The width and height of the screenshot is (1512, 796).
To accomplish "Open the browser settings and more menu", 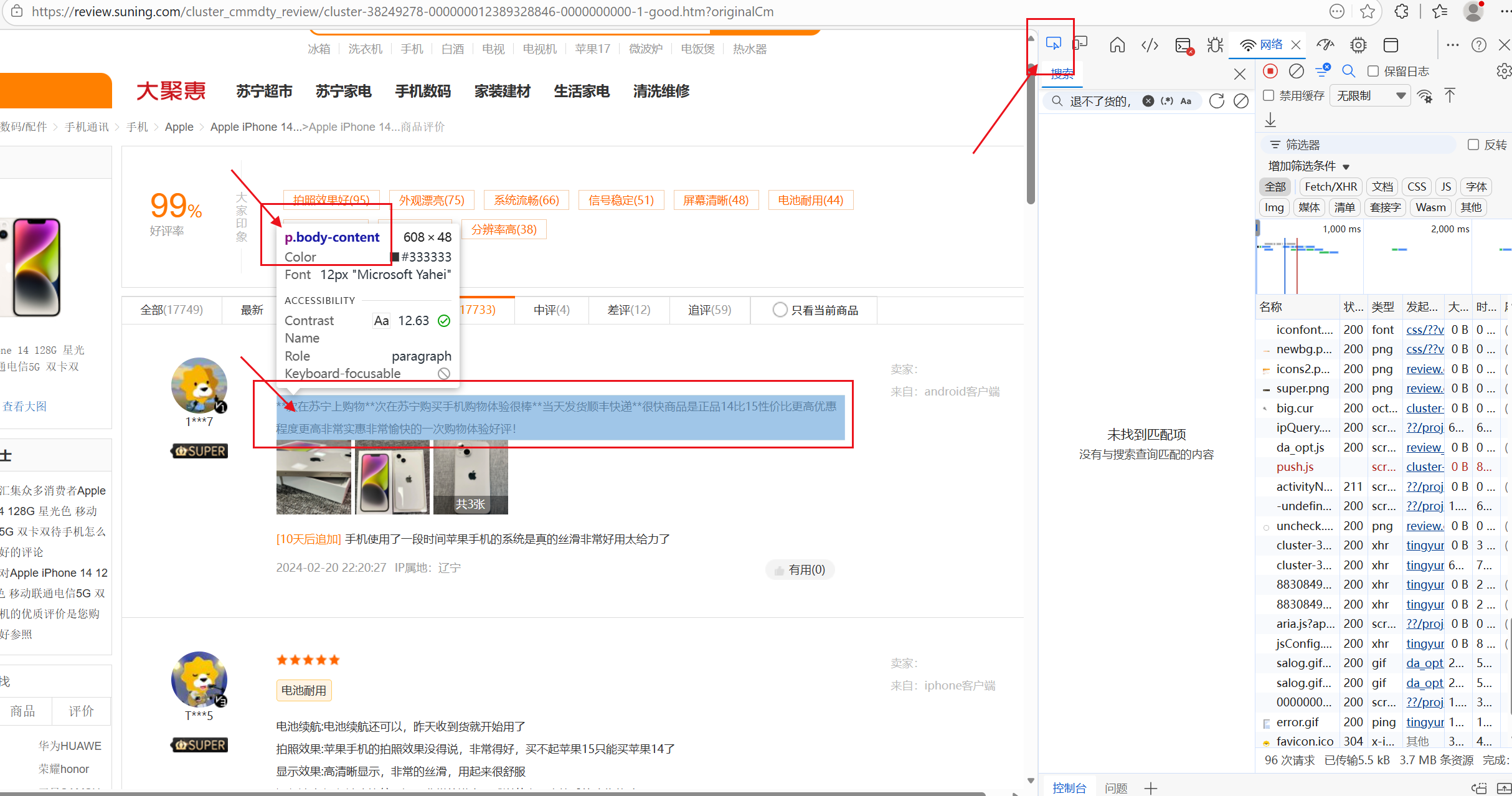I will click(1506, 11).
